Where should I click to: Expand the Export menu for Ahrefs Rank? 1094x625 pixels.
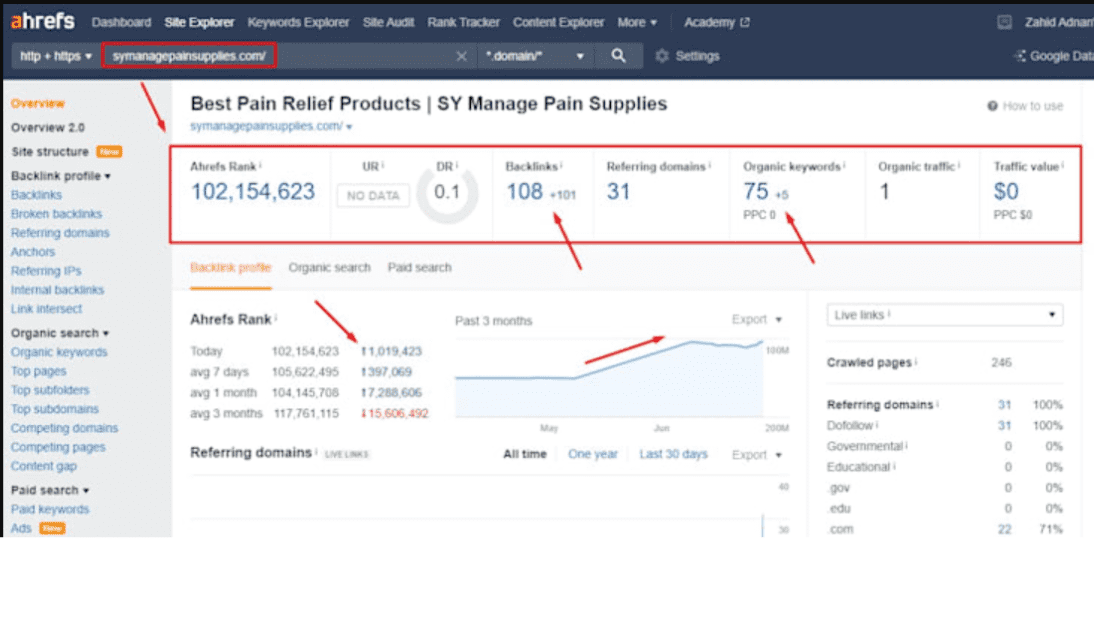pos(756,320)
